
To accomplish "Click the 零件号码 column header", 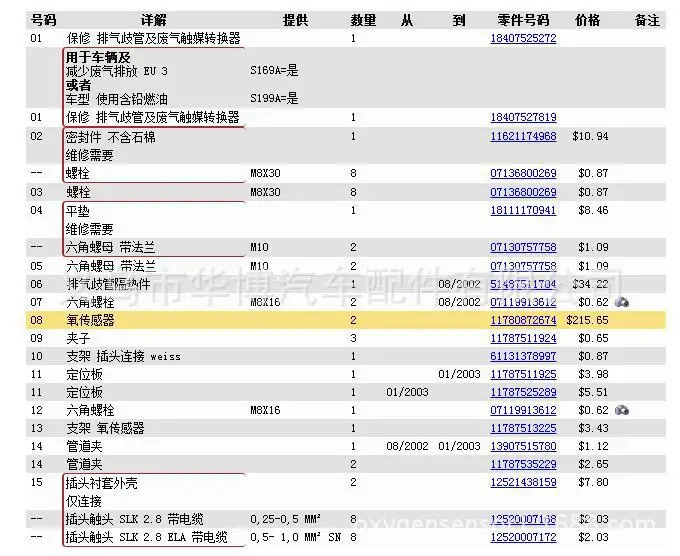I will (523, 20).
